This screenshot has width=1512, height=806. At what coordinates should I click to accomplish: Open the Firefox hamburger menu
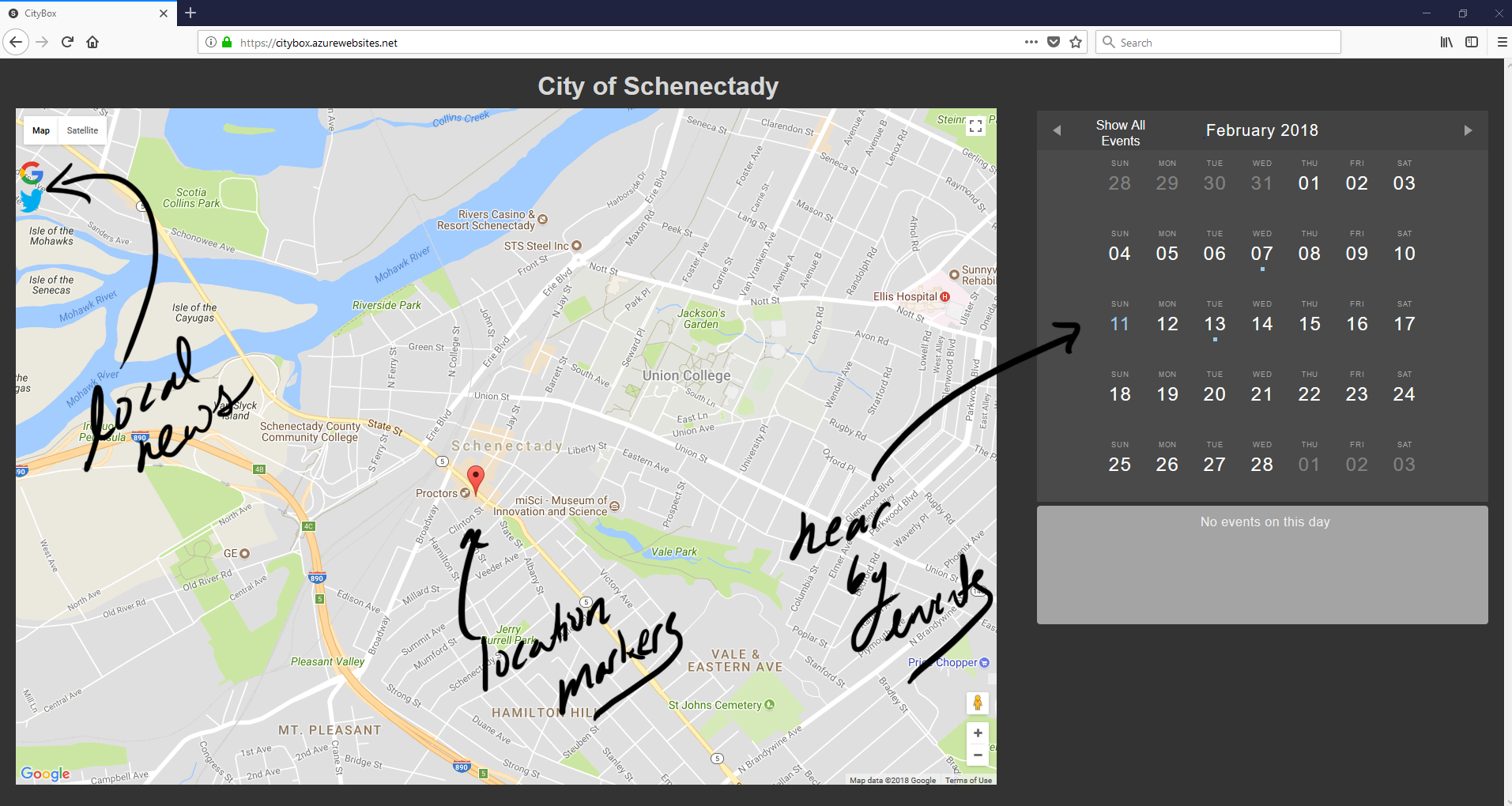1503,42
